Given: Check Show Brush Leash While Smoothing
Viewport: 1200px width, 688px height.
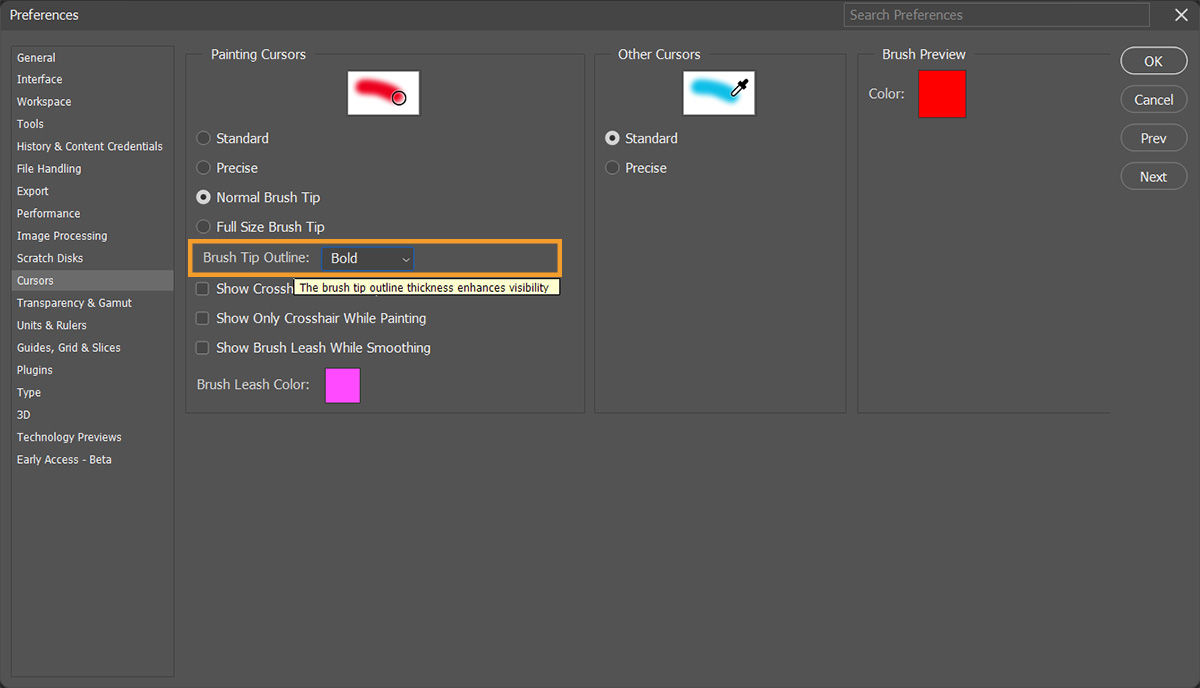Looking at the screenshot, I should click(202, 348).
